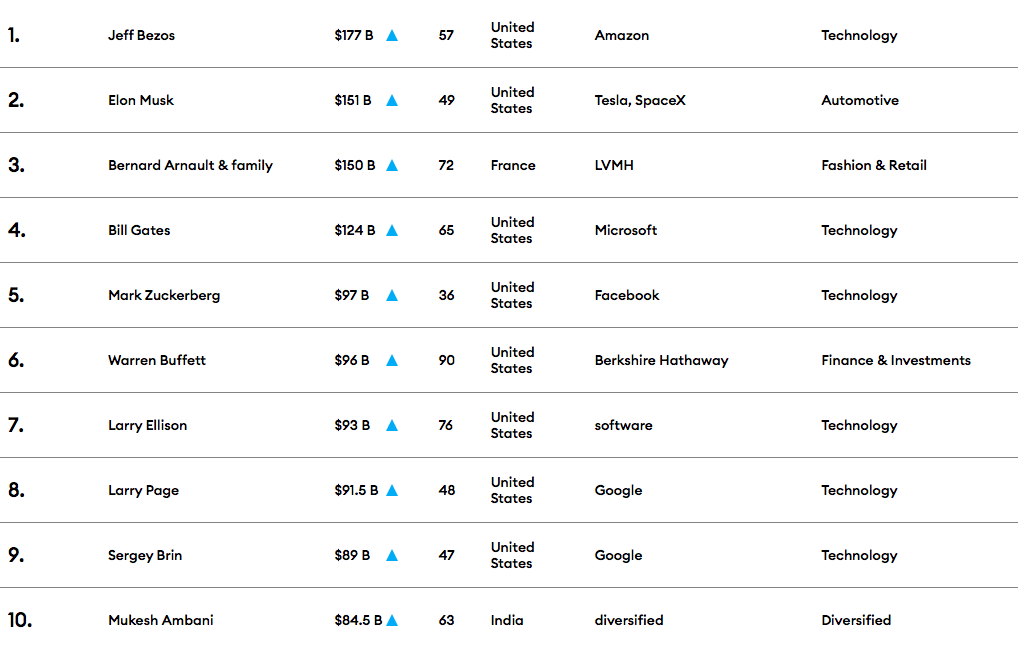Click the Fashion & Retail industry label
Screen dimensions: 1018x652
(873, 166)
